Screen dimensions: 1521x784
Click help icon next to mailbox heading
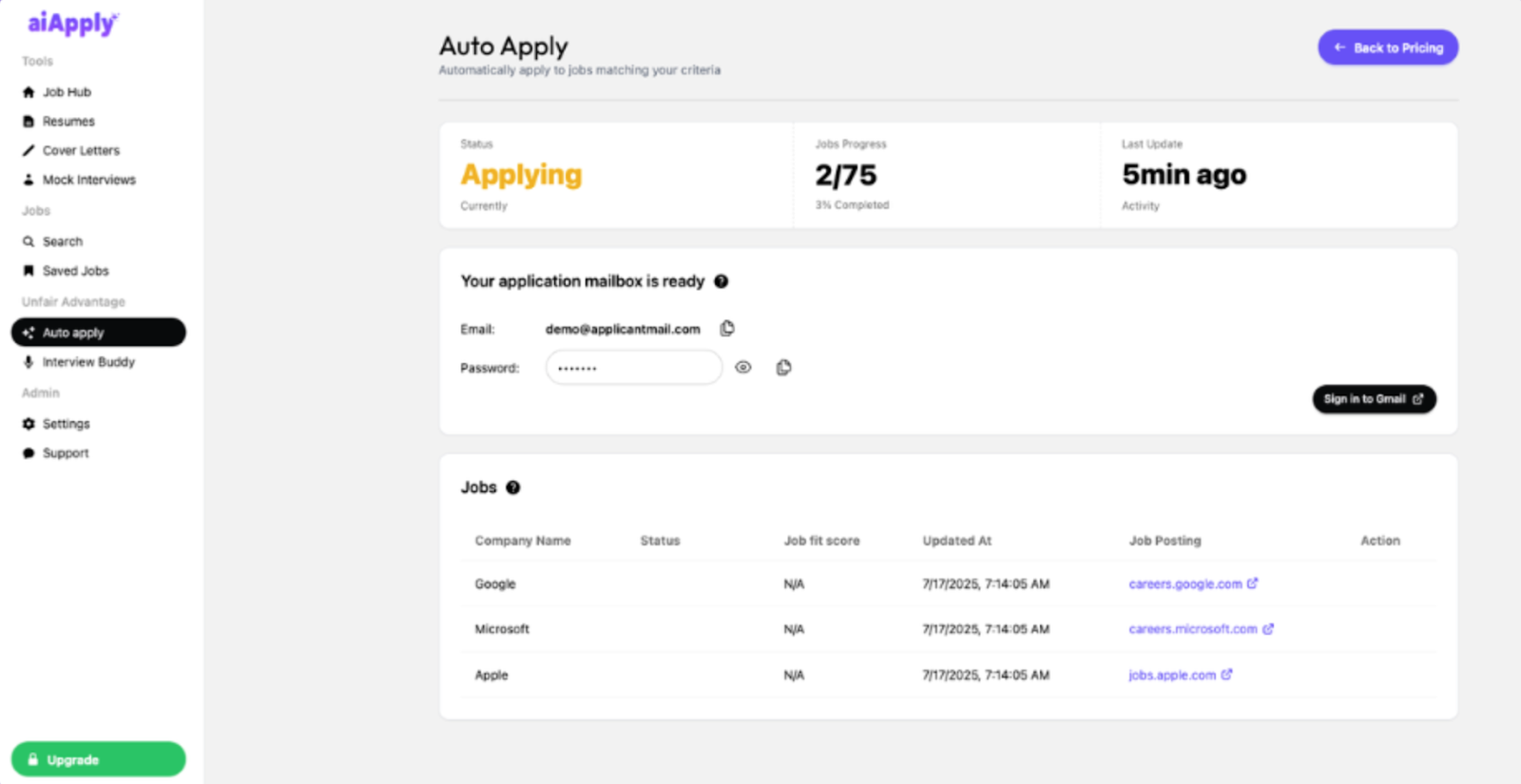tap(722, 281)
